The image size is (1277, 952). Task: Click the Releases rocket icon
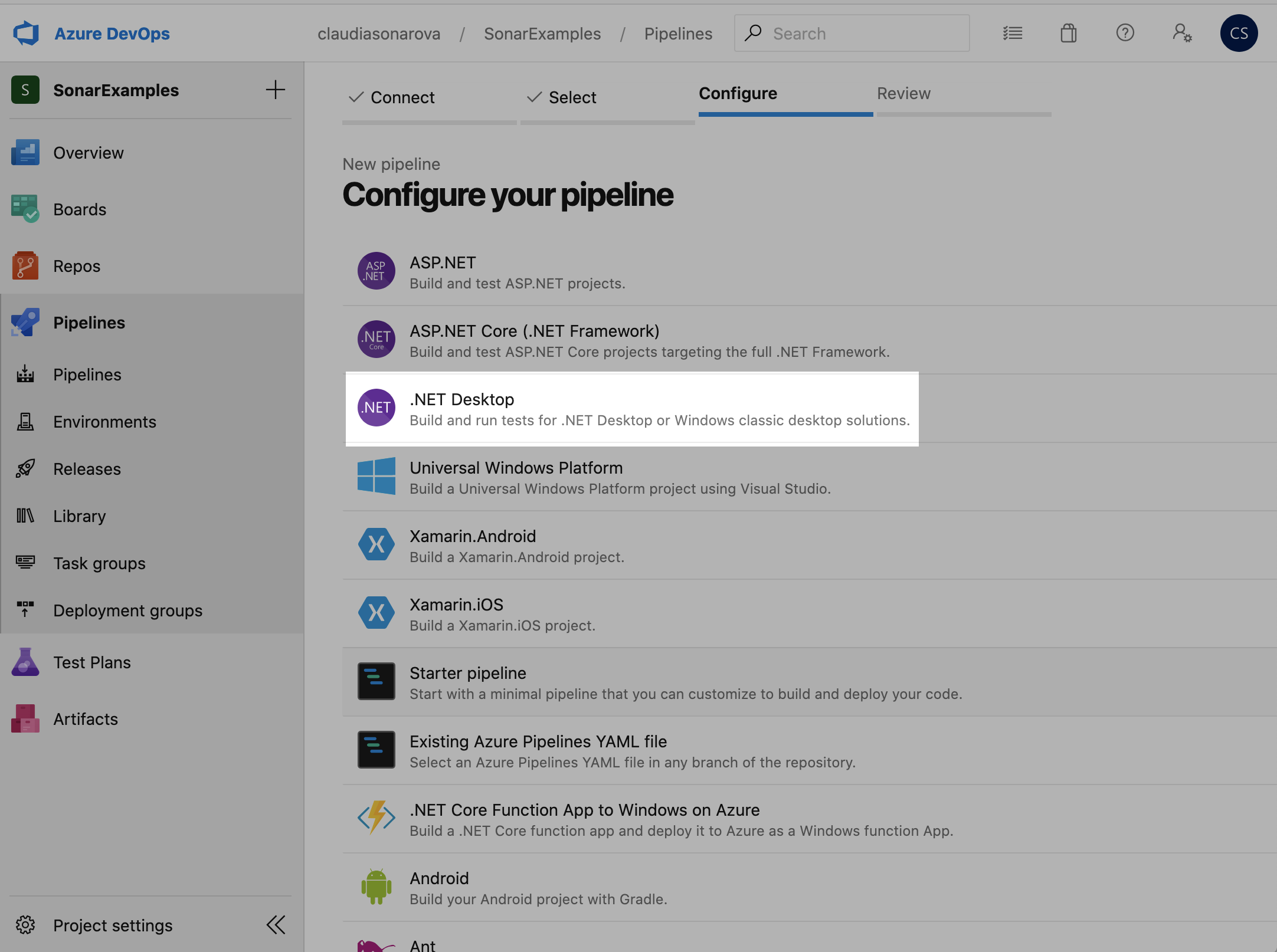tap(25, 468)
